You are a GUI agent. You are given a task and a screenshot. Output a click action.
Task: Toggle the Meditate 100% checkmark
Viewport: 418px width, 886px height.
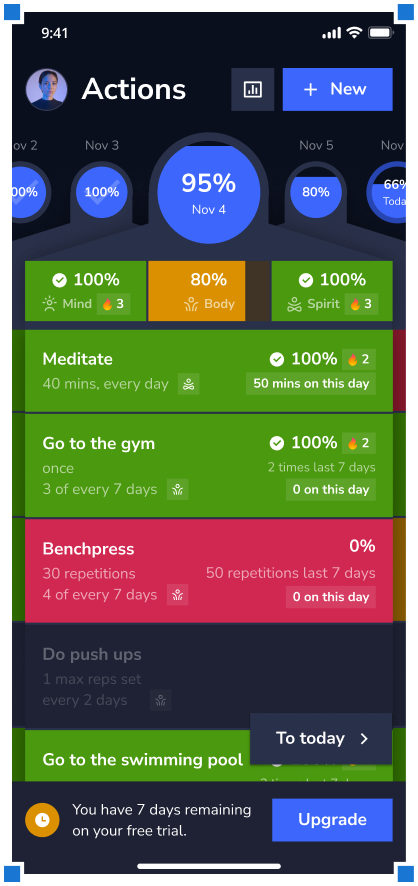click(276, 359)
